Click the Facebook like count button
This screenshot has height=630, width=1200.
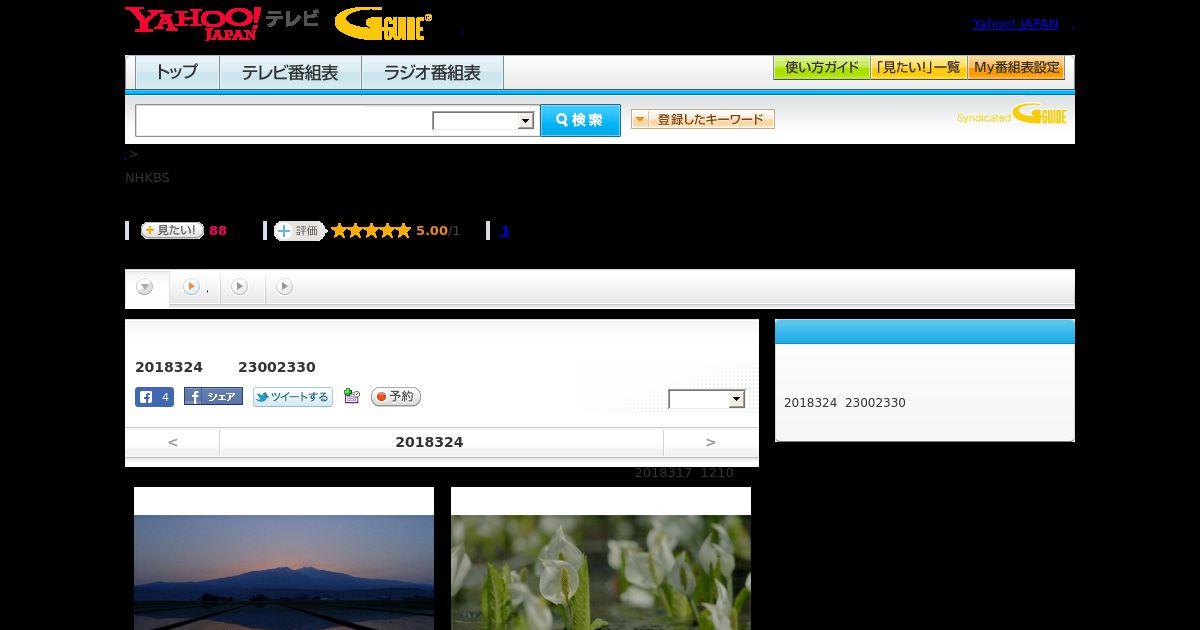(x=155, y=397)
